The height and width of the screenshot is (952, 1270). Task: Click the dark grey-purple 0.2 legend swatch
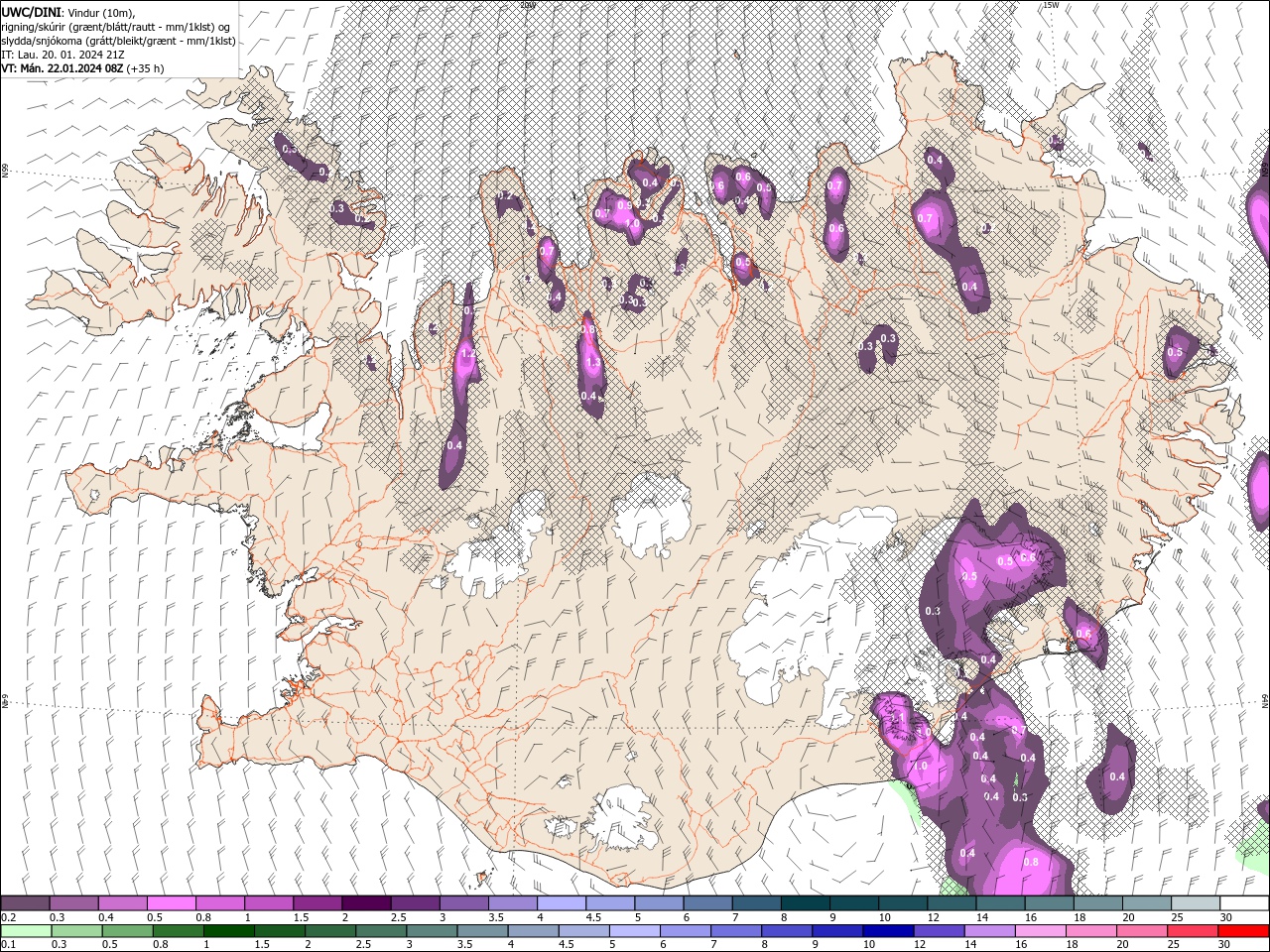(25, 903)
